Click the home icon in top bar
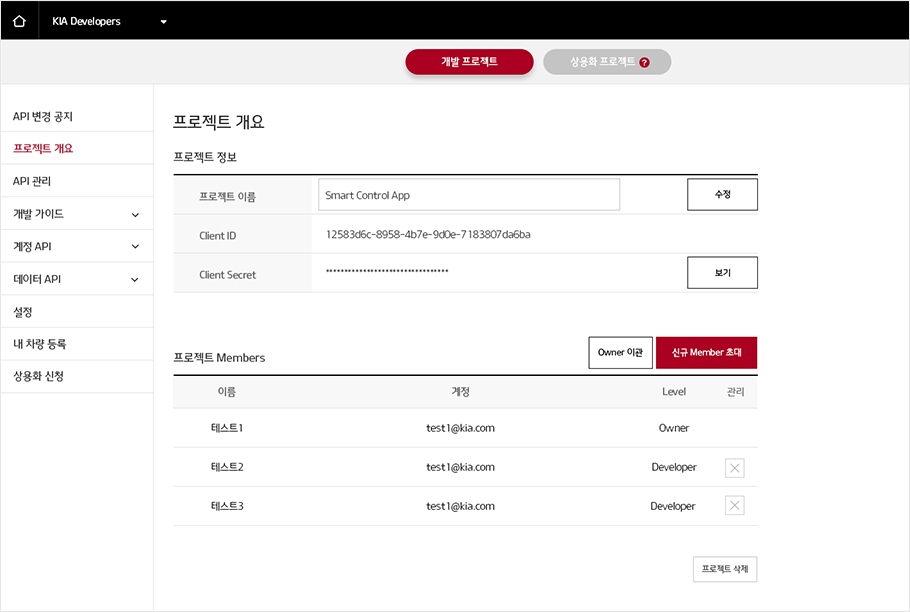Viewport: 910px width, 612px height. pos(19,21)
